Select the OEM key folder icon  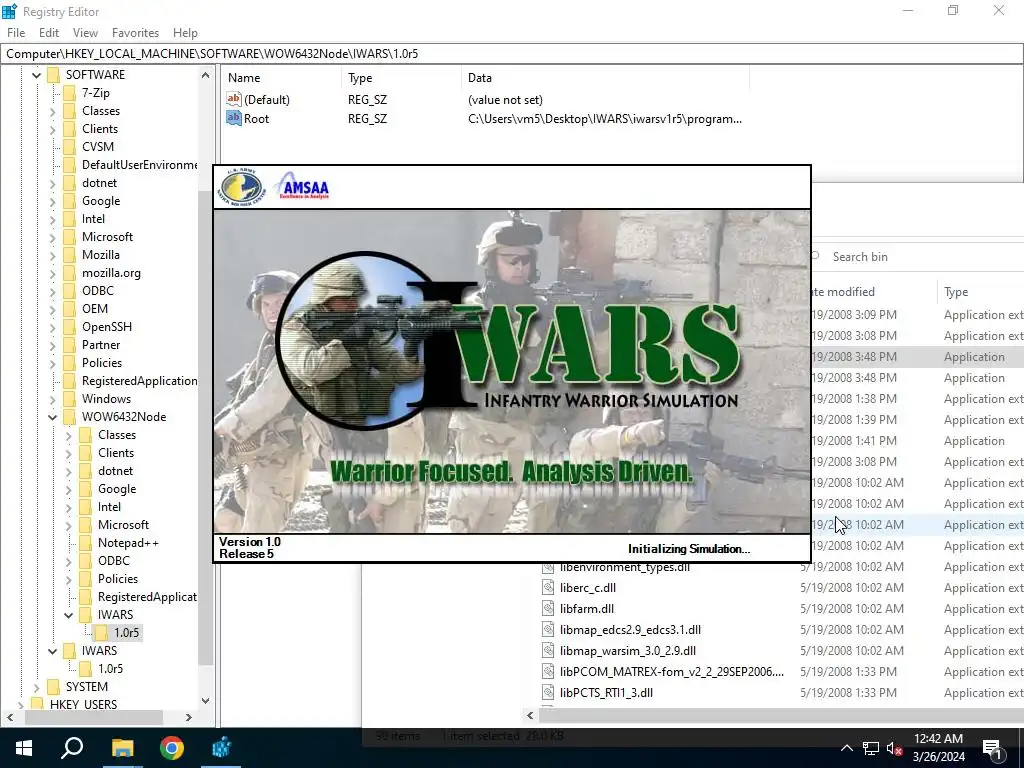click(69, 309)
